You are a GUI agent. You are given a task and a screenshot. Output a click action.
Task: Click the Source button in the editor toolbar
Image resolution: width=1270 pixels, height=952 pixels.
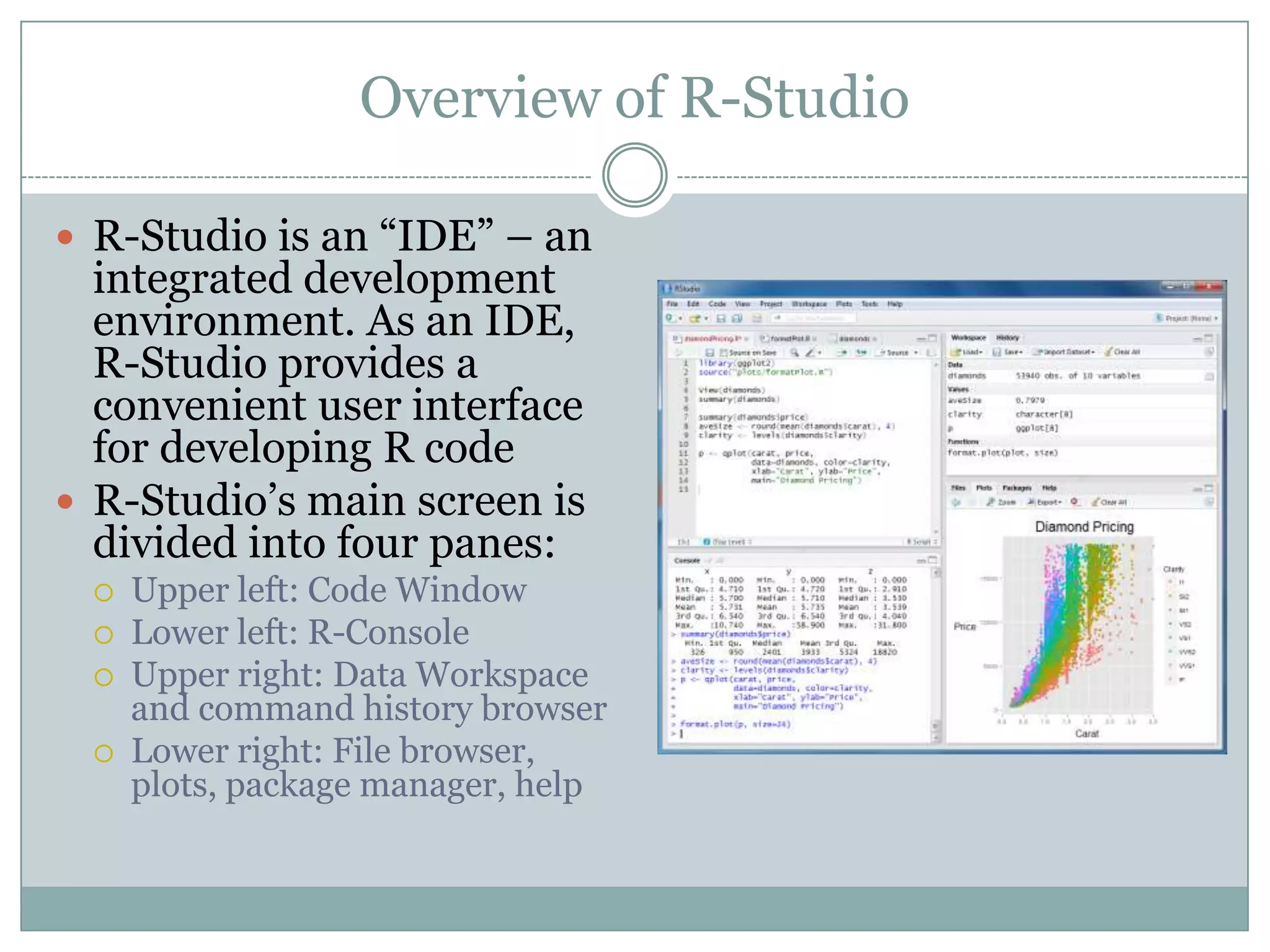point(897,353)
